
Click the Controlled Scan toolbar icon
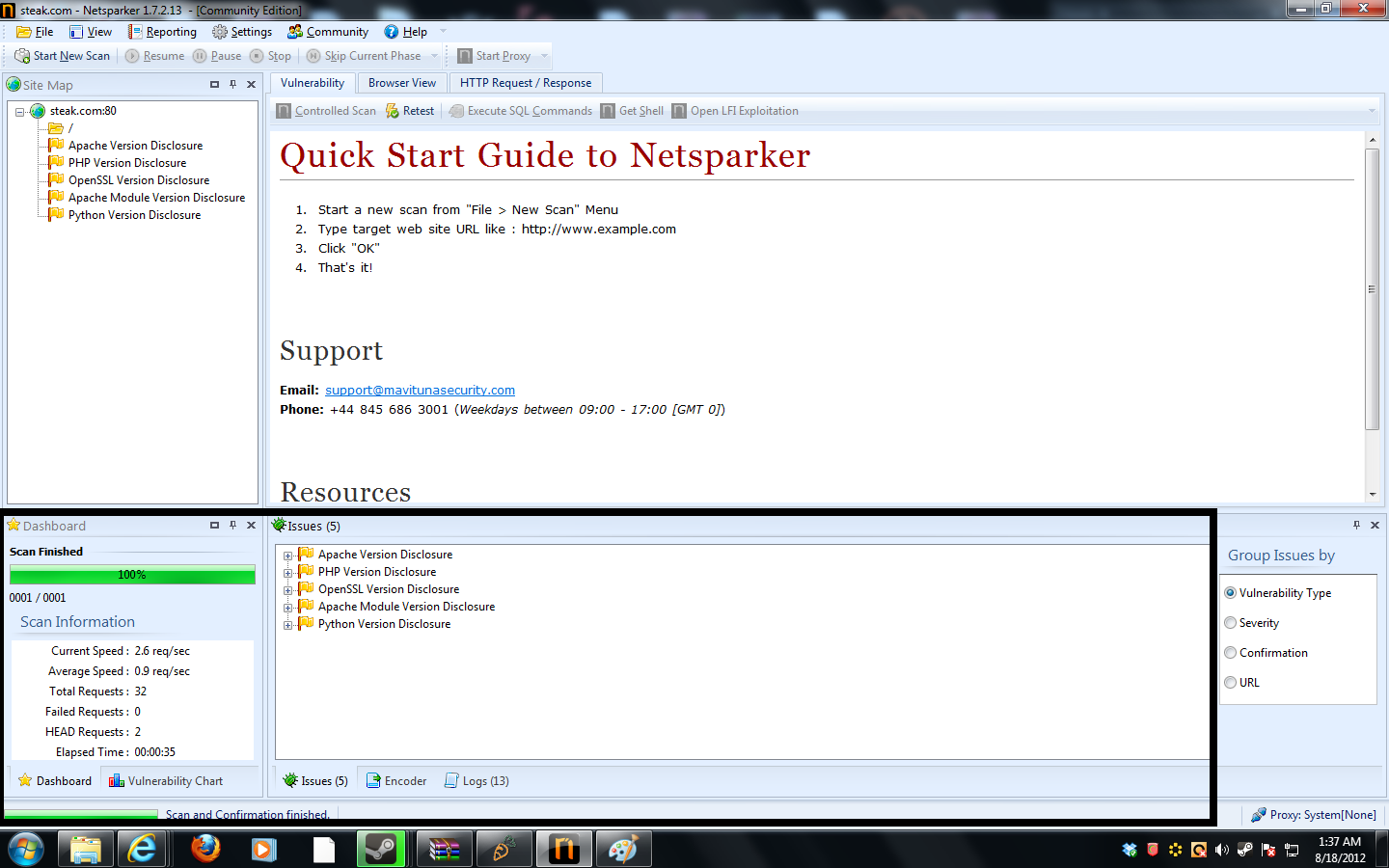(284, 111)
